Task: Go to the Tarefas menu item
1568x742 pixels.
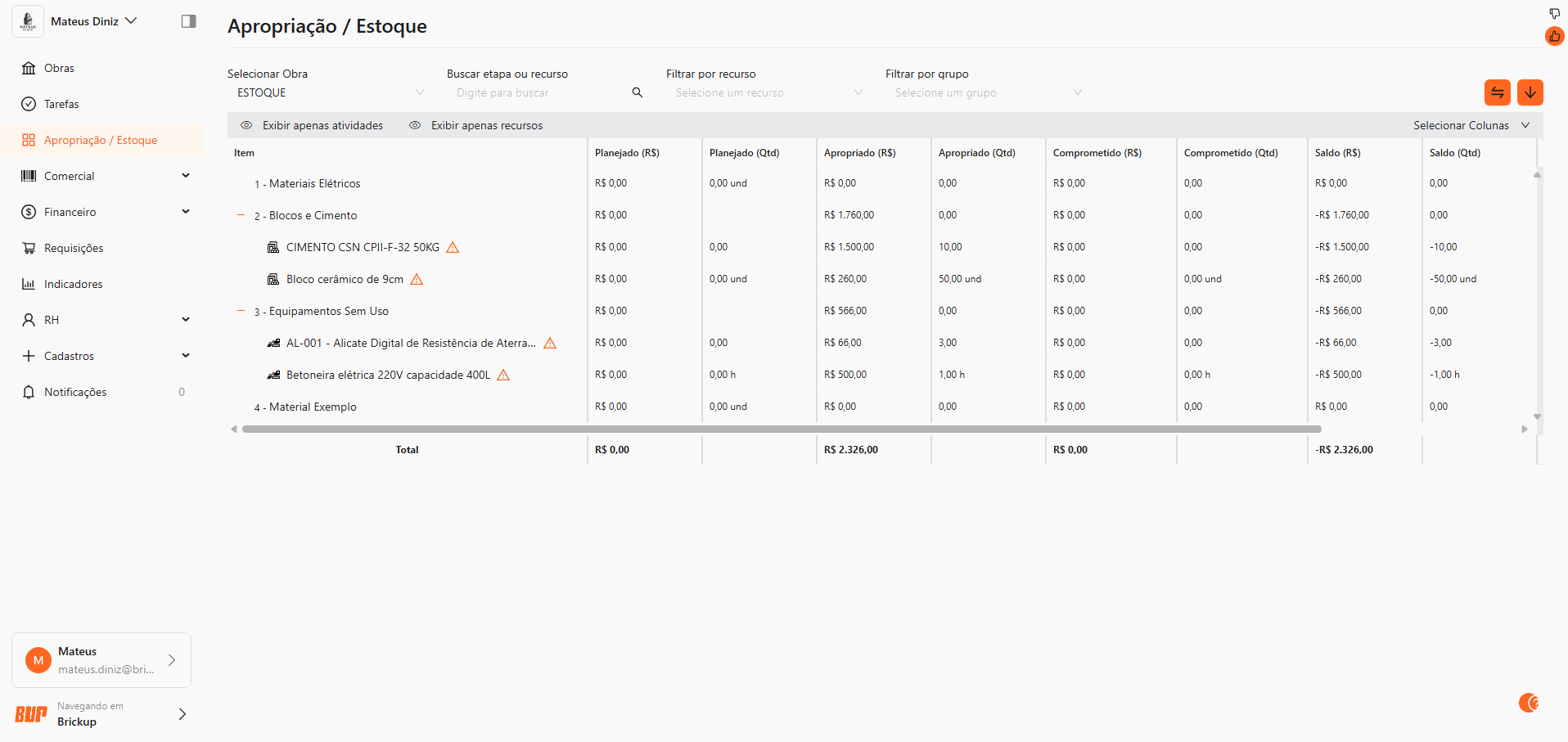Action: pos(103,104)
